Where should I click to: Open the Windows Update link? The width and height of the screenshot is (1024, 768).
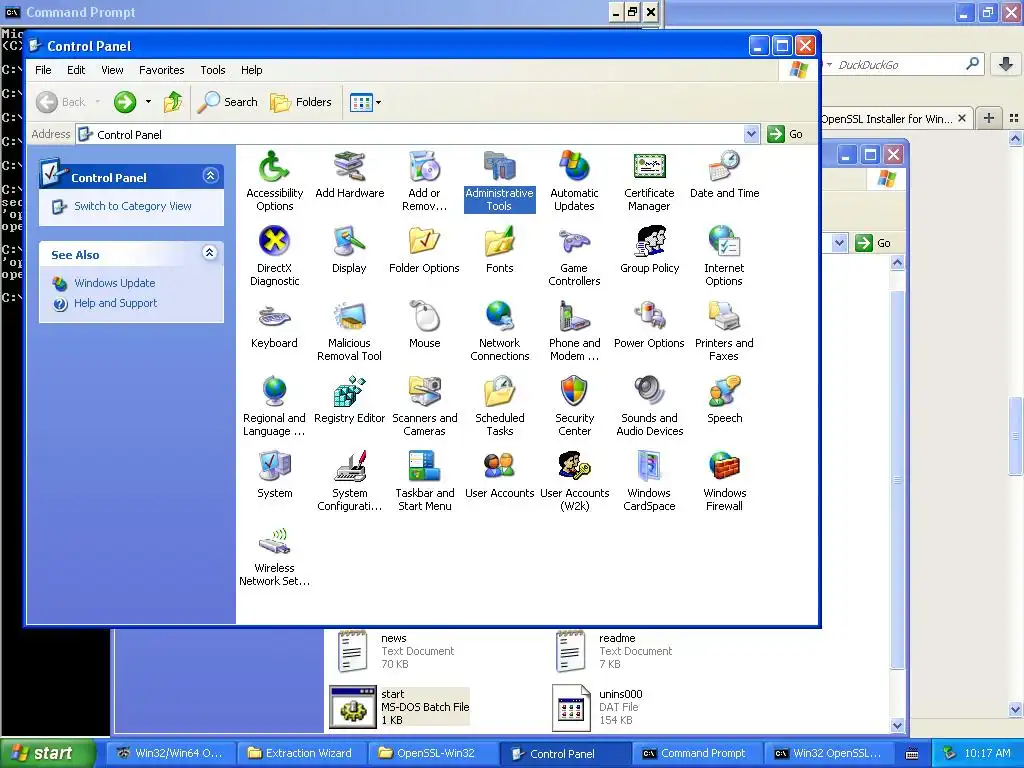point(114,283)
